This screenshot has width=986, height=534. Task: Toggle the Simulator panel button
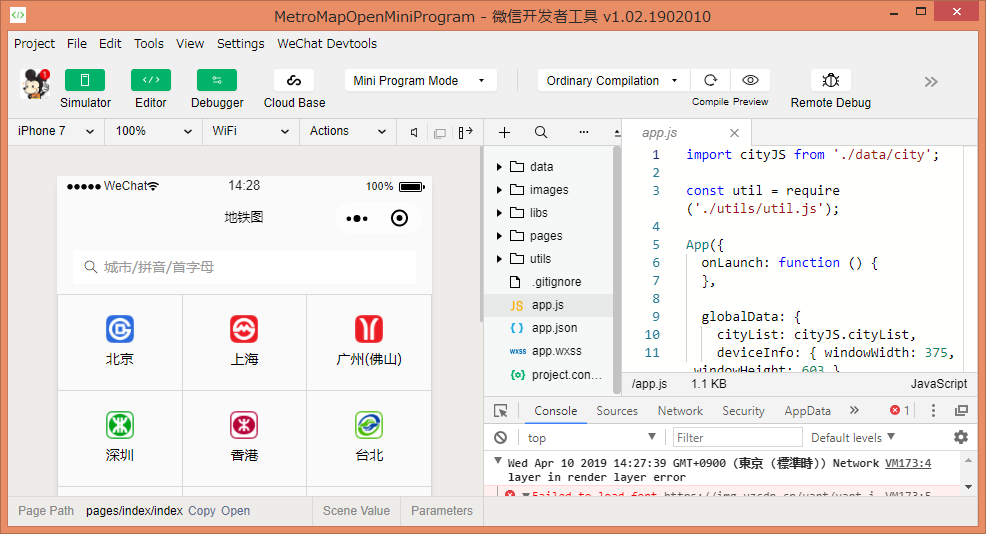[x=85, y=81]
